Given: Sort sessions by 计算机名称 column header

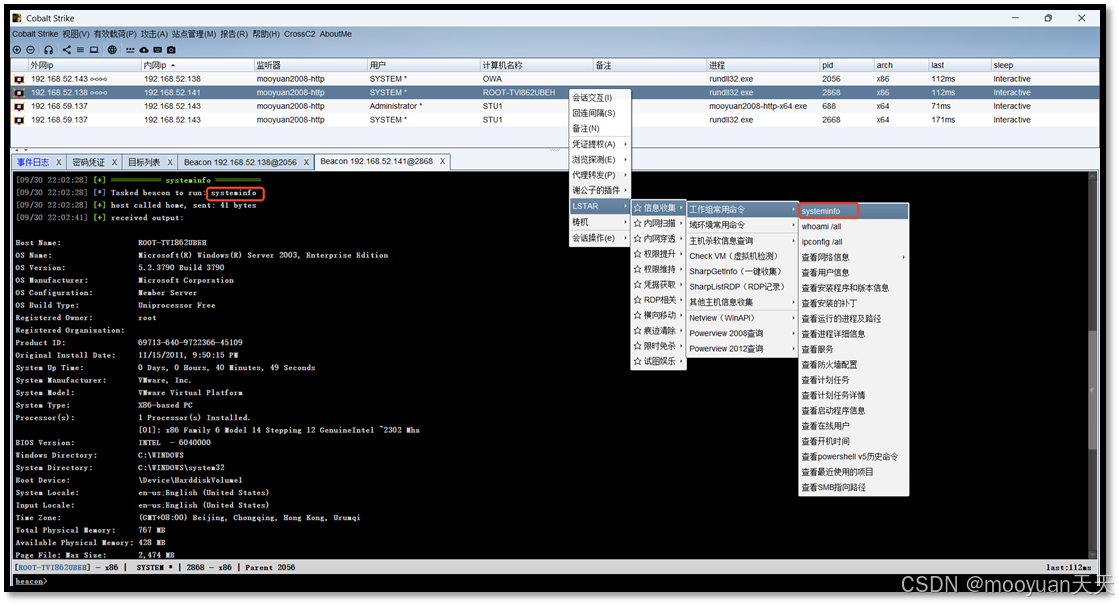Looking at the screenshot, I should pos(536,65).
